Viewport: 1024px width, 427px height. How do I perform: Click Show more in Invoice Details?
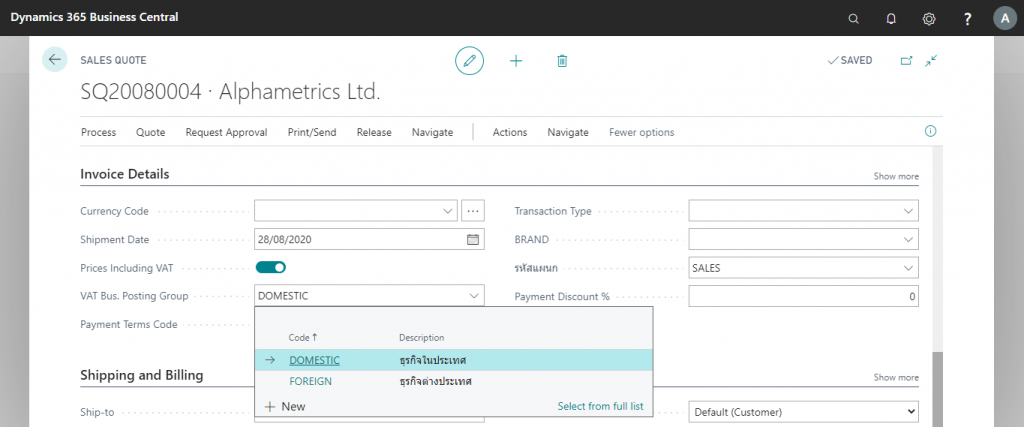[896, 177]
